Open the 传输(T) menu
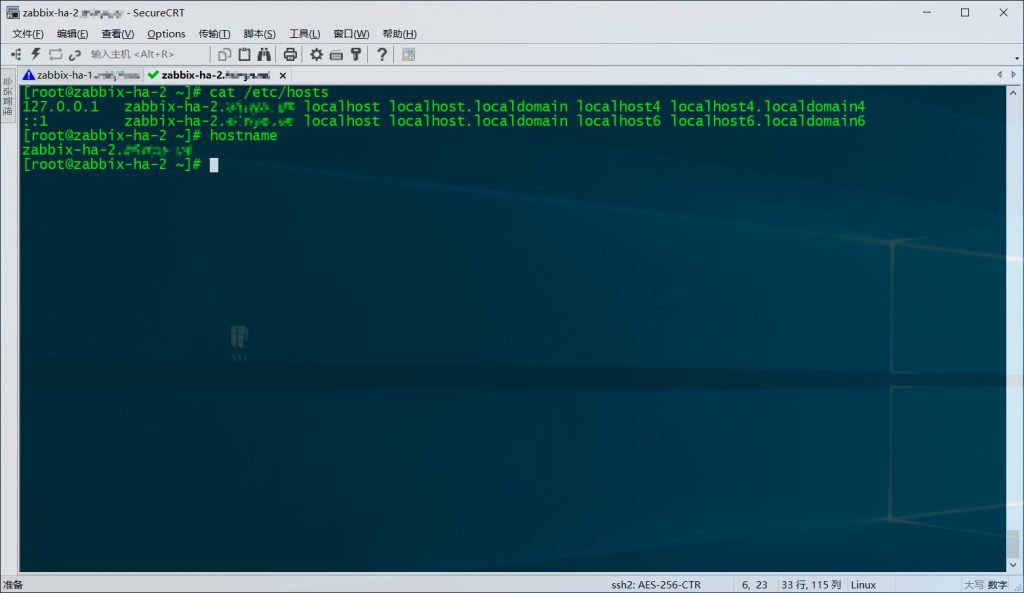This screenshot has width=1024, height=593. (214, 34)
